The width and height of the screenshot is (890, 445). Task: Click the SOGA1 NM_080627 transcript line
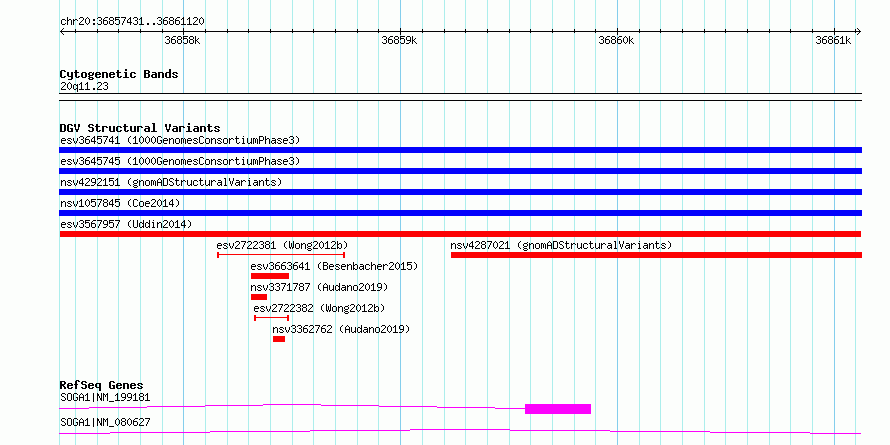tap(460, 431)
